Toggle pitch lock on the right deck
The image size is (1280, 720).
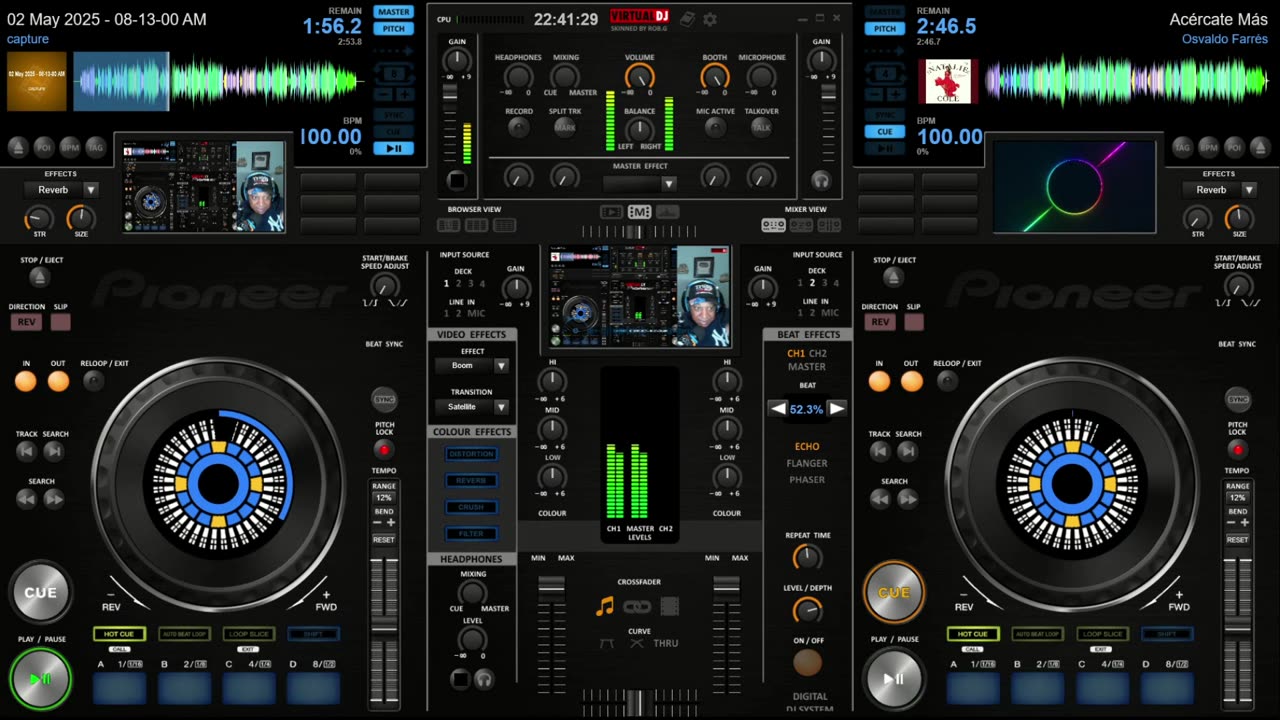(1238, 450)
